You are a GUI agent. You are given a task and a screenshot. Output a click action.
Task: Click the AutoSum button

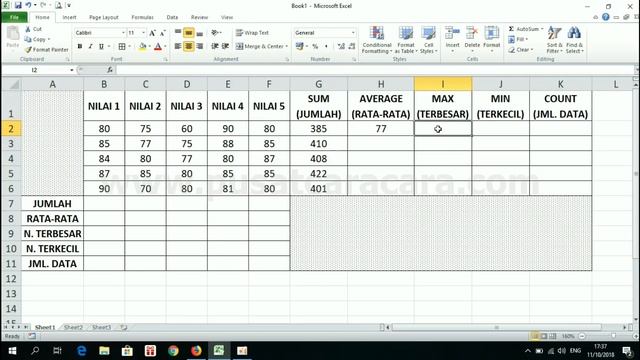pyautogui.click(x=525, y=29)
